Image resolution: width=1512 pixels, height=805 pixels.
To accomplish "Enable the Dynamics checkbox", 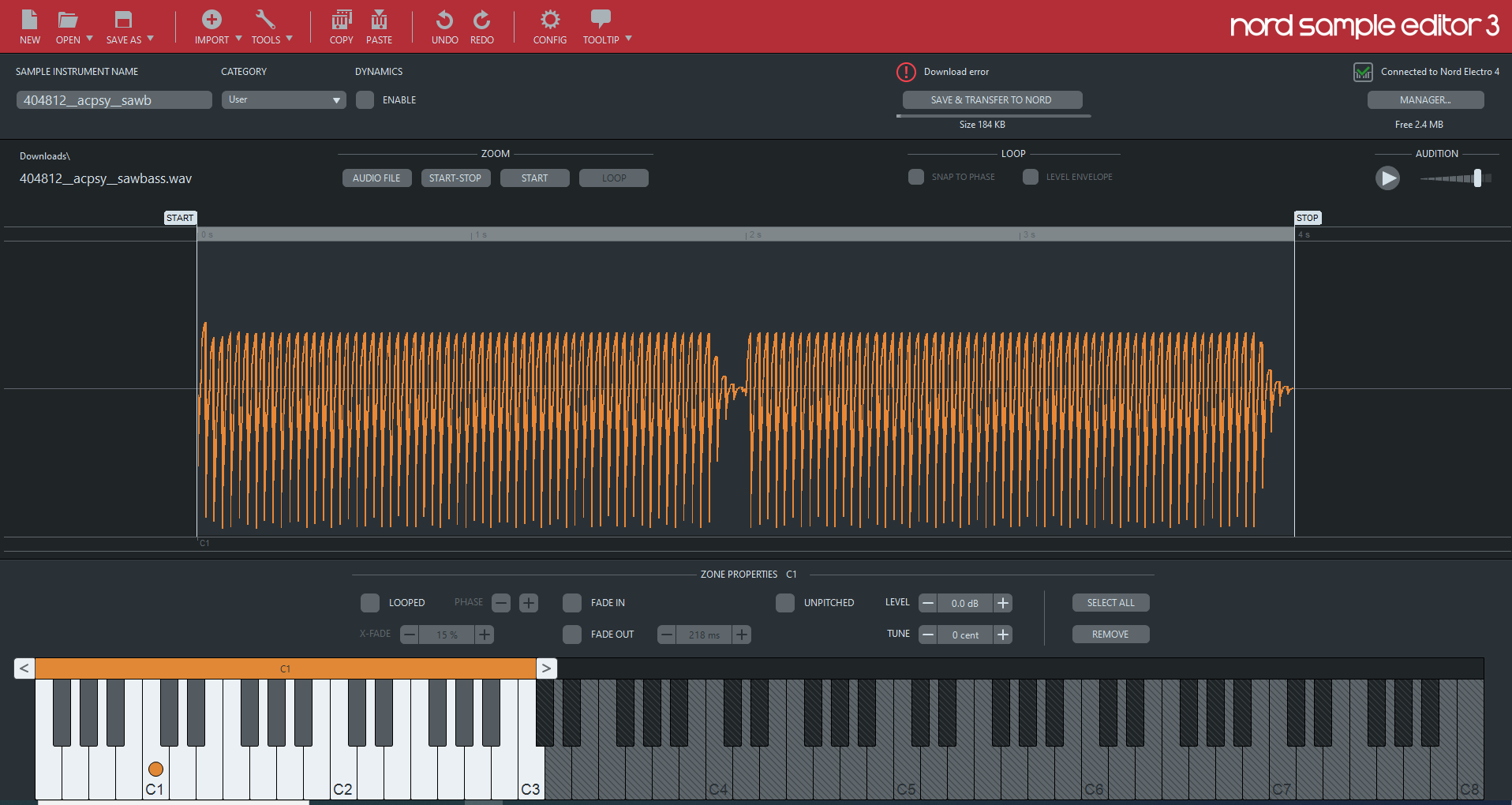I will [x=365, y=100].
